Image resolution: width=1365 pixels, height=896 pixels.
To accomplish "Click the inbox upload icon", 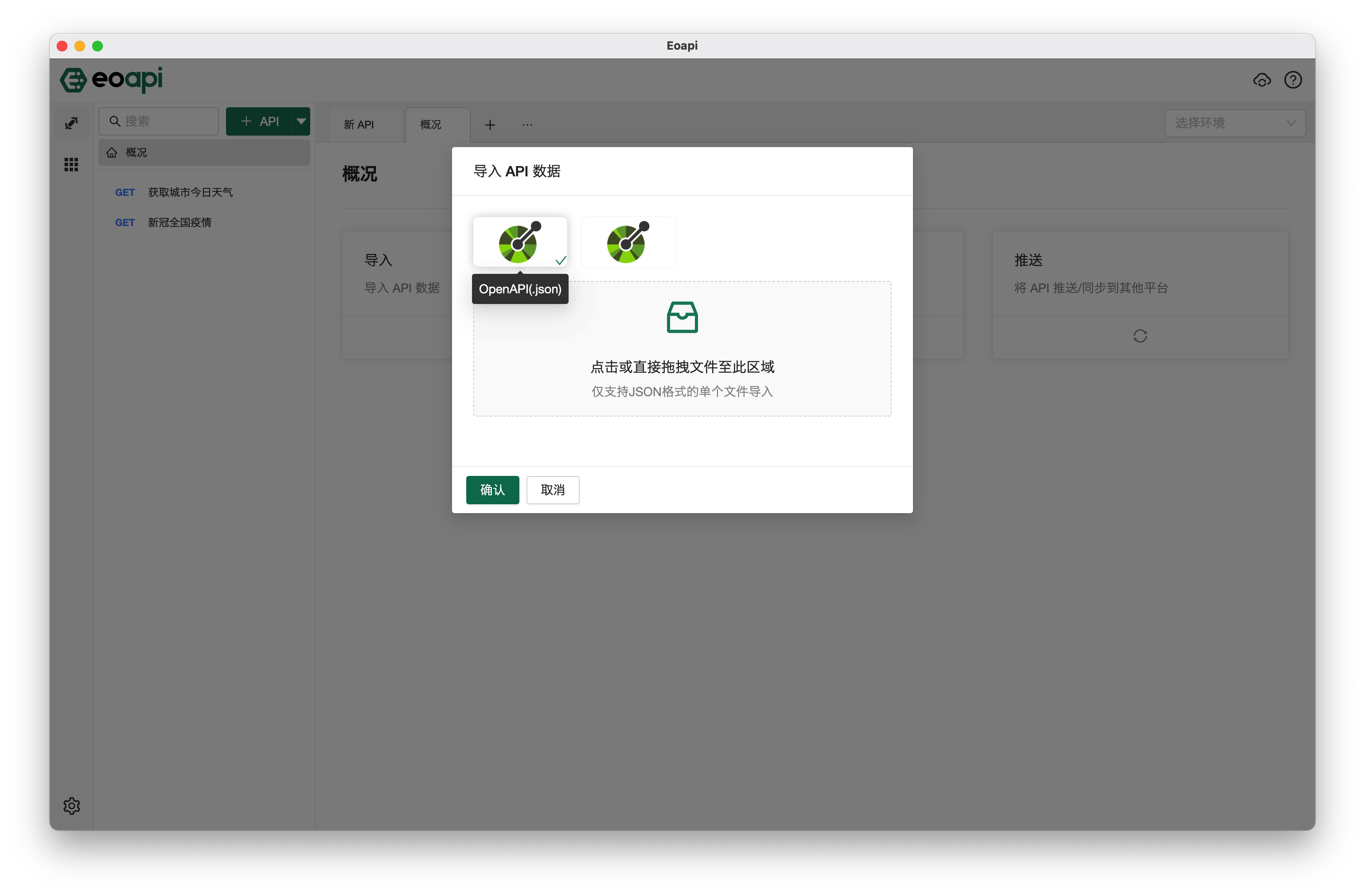I will point(682,317).
